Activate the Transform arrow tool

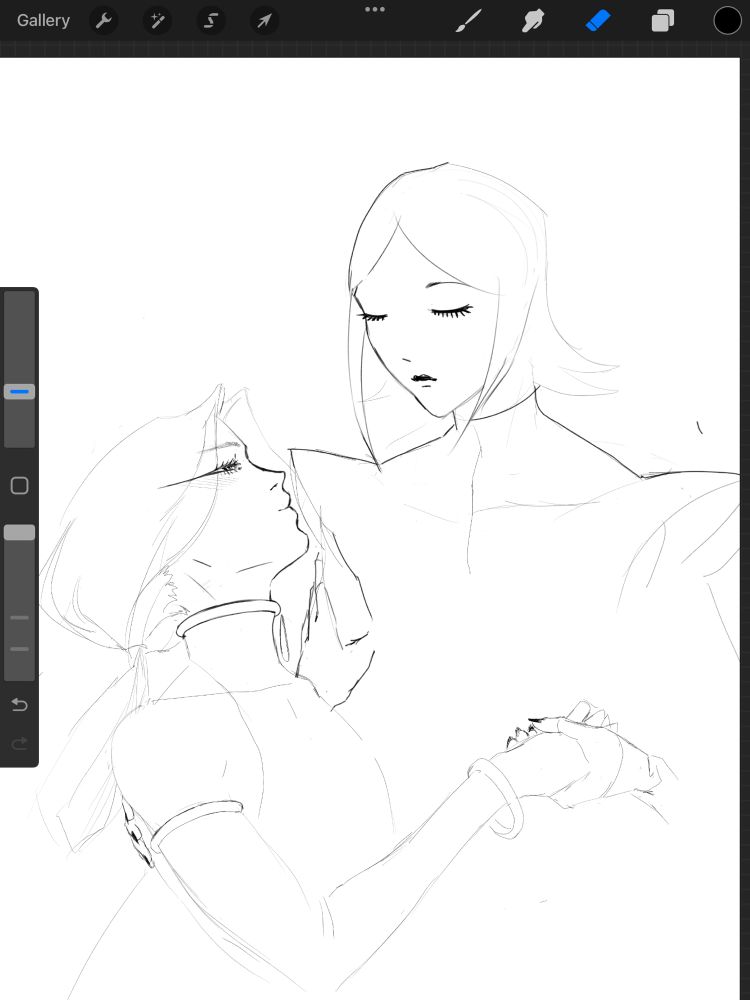pos(264,20)
